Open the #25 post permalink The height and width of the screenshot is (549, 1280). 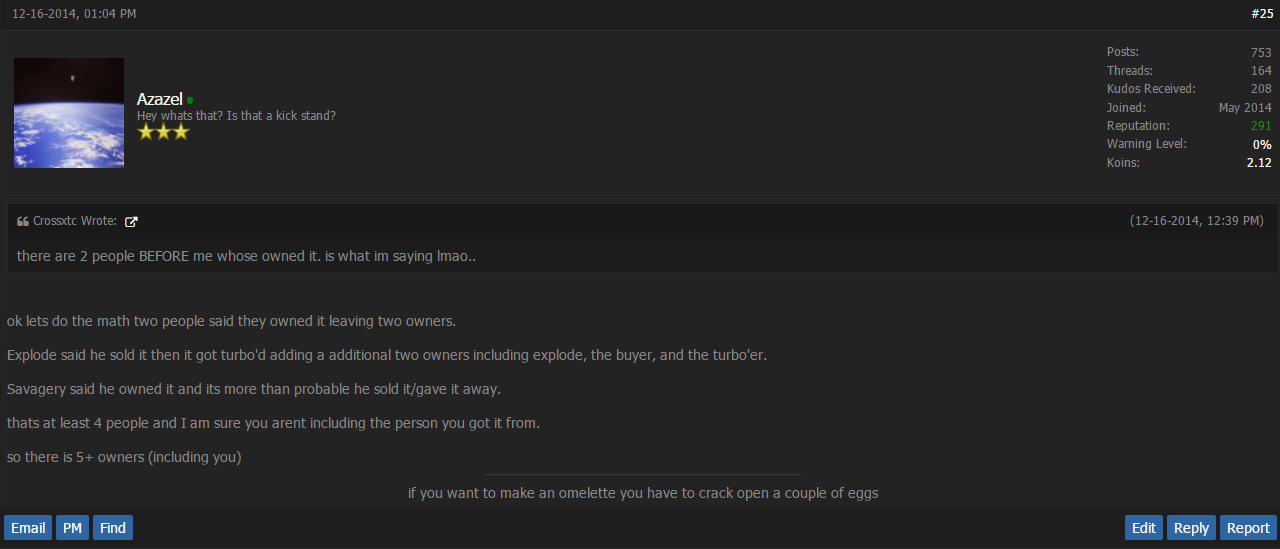pyautogui.click(x=1261, y=14)
